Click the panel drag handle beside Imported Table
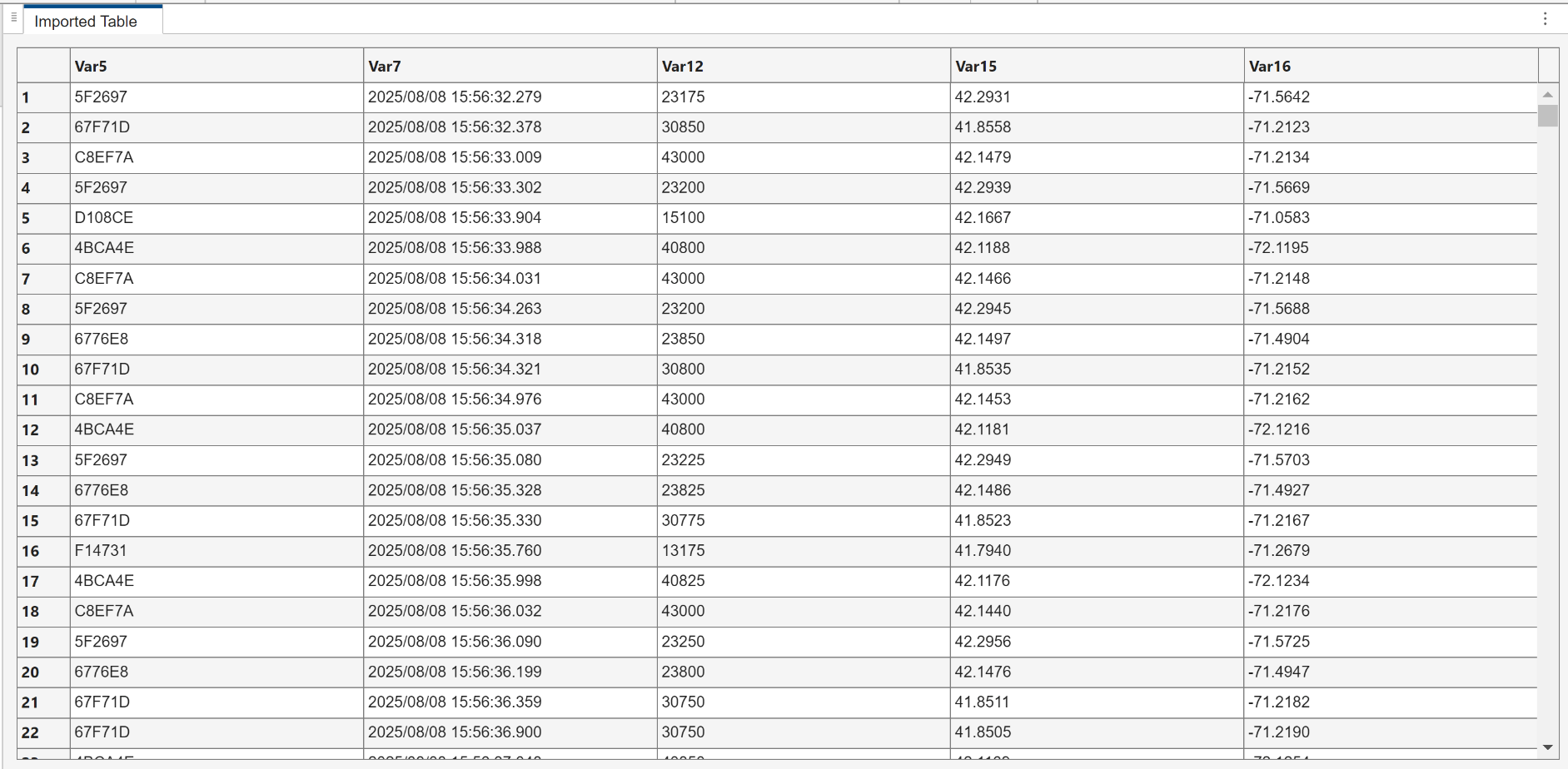The width and height of the screenshot is (1568, 769). pyautogui.click(x=13, y=17)
